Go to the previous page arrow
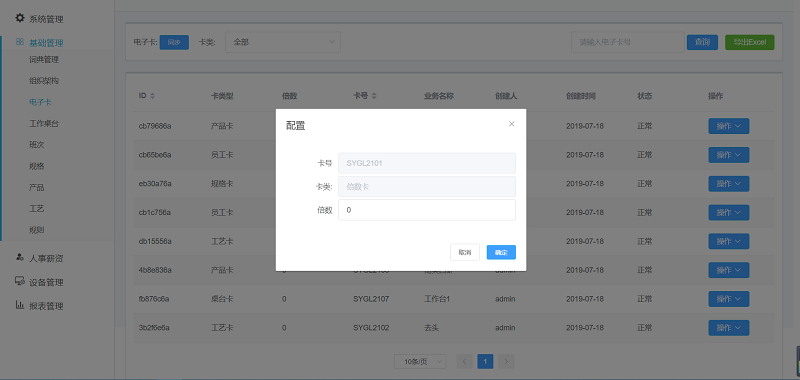The image size is (800, 380). click(464, 361)
